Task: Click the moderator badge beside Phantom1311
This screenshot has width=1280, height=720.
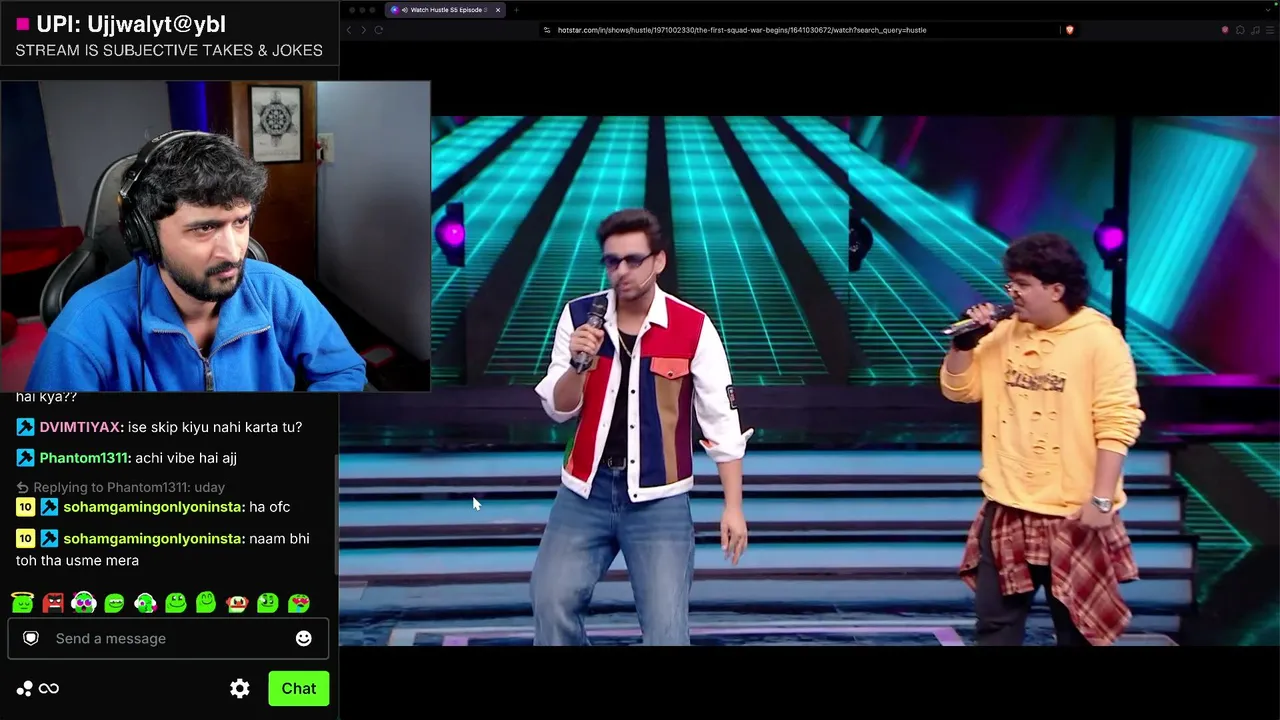Action: (x=25, y=458)
